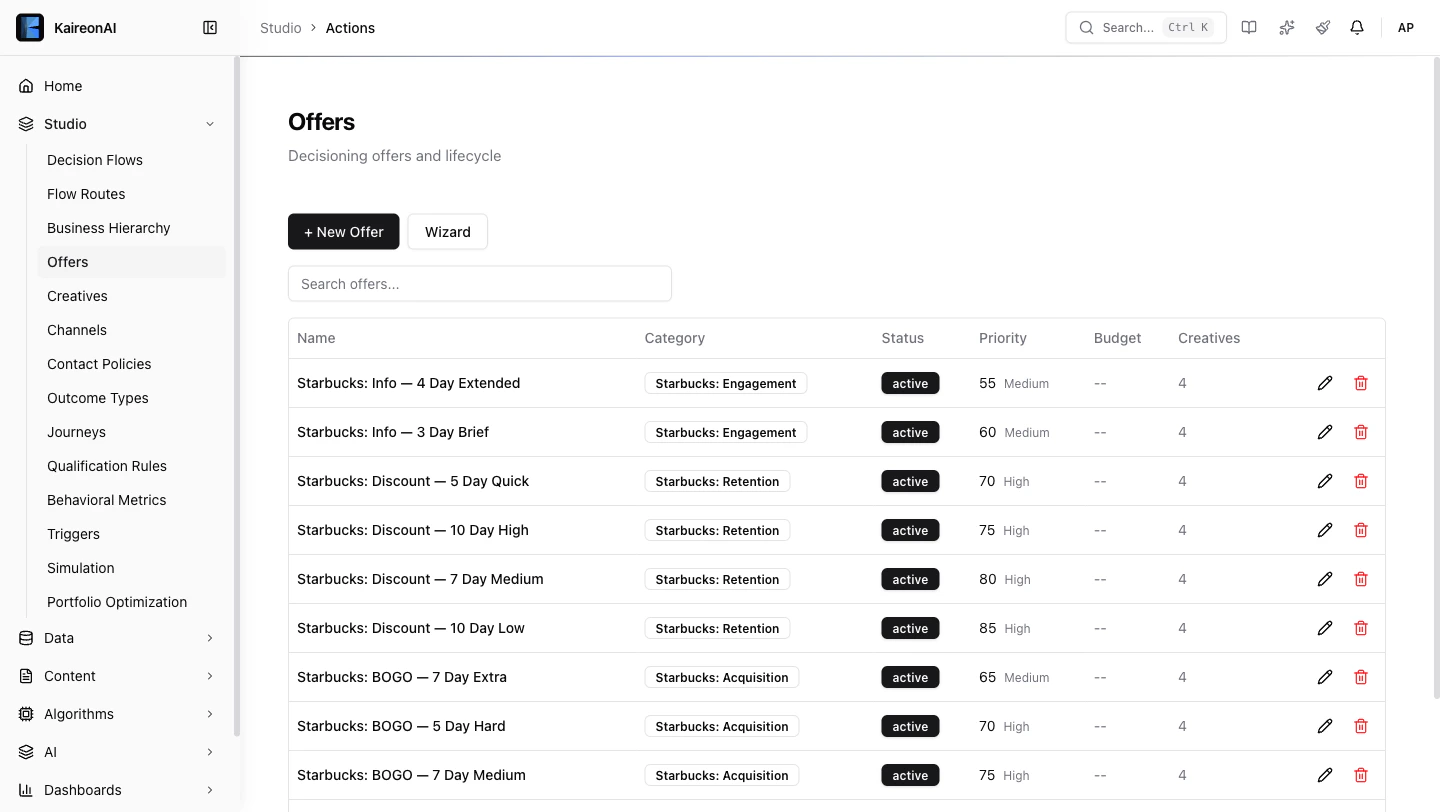Viewport: 1440px width, 812px height.
Task: Open the theme paintbrush icon
Action: point(1322,27)
